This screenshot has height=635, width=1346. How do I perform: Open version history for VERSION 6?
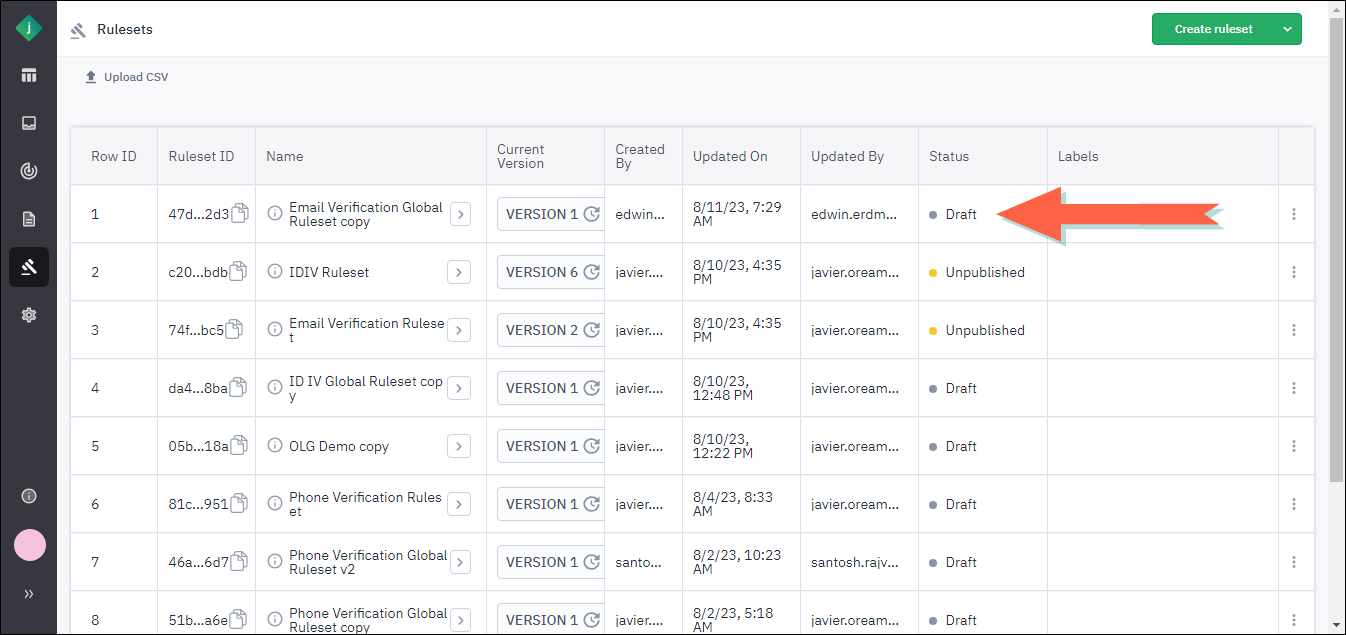coord(591,272)
